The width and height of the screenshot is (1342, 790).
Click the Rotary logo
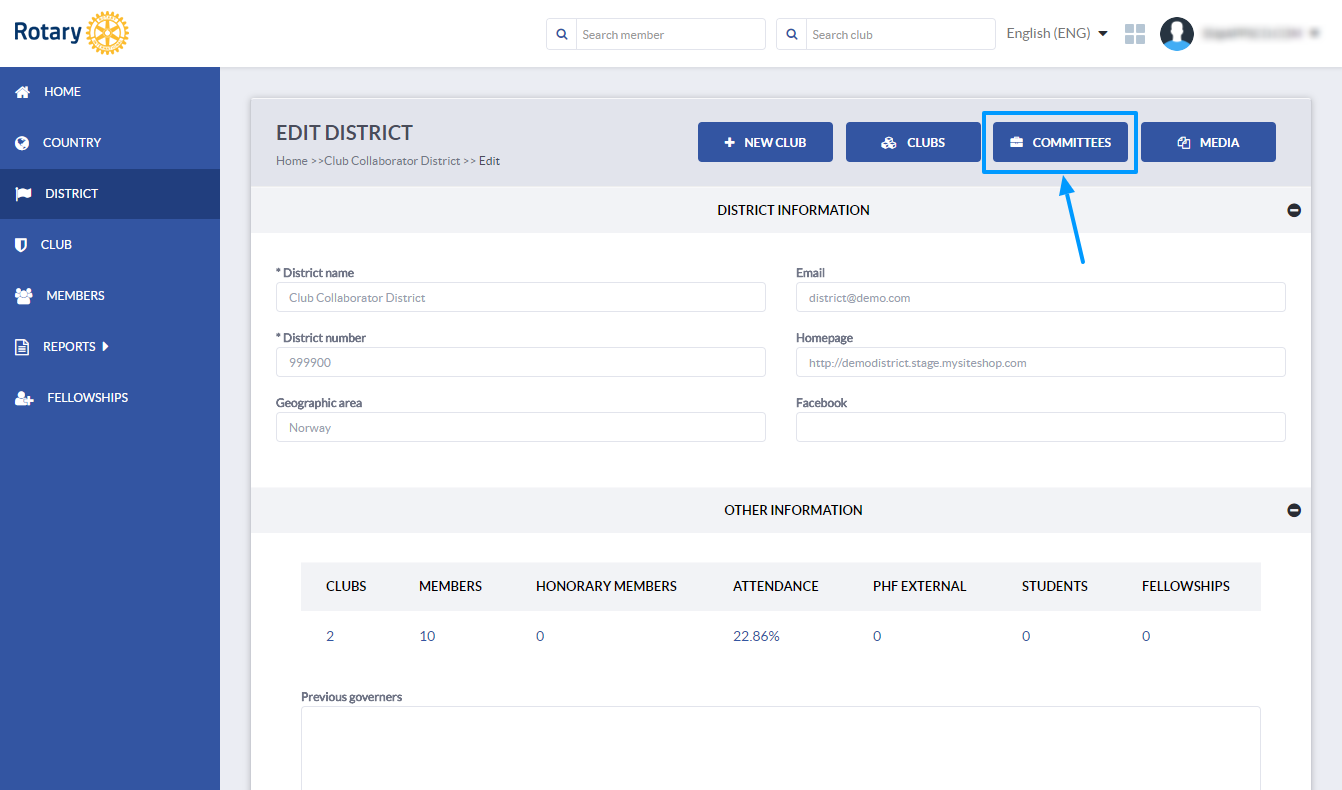tap(71, 33)
